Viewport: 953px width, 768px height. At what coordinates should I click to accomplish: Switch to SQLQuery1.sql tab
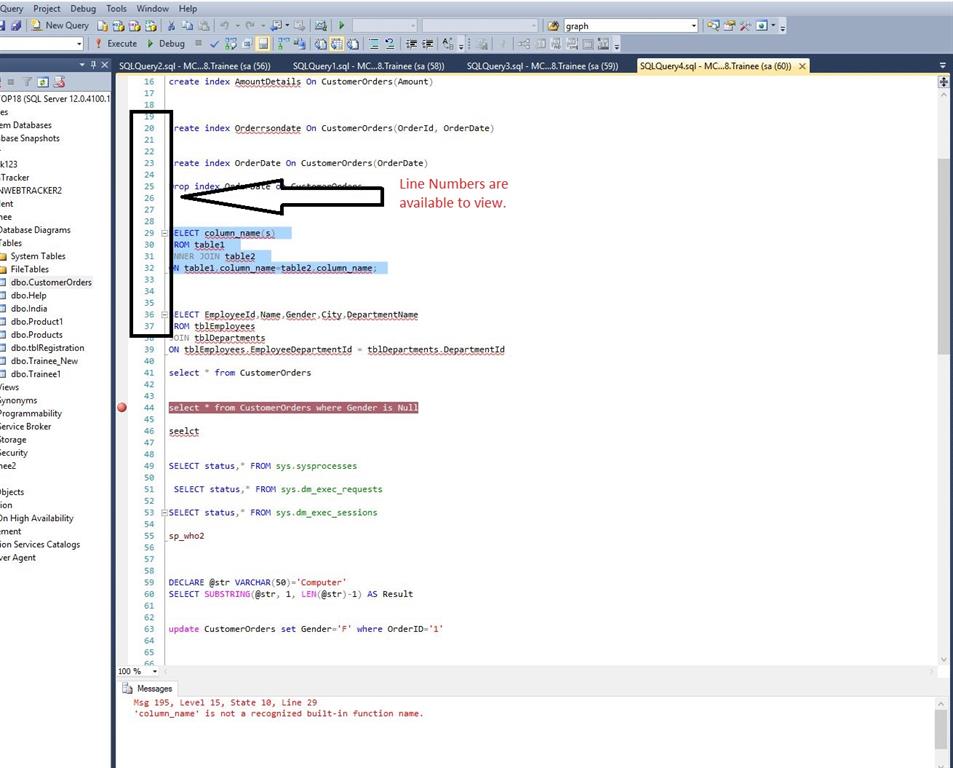coord(368,66)
